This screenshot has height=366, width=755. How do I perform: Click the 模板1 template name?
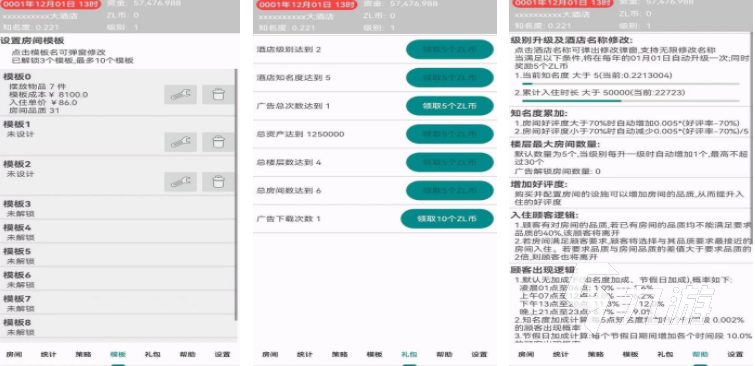17,124
